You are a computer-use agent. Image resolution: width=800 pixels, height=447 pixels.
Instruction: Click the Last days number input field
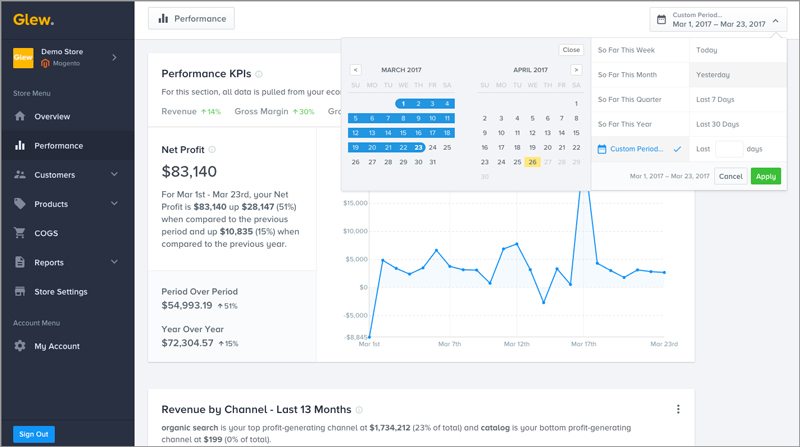click(729, 149)
